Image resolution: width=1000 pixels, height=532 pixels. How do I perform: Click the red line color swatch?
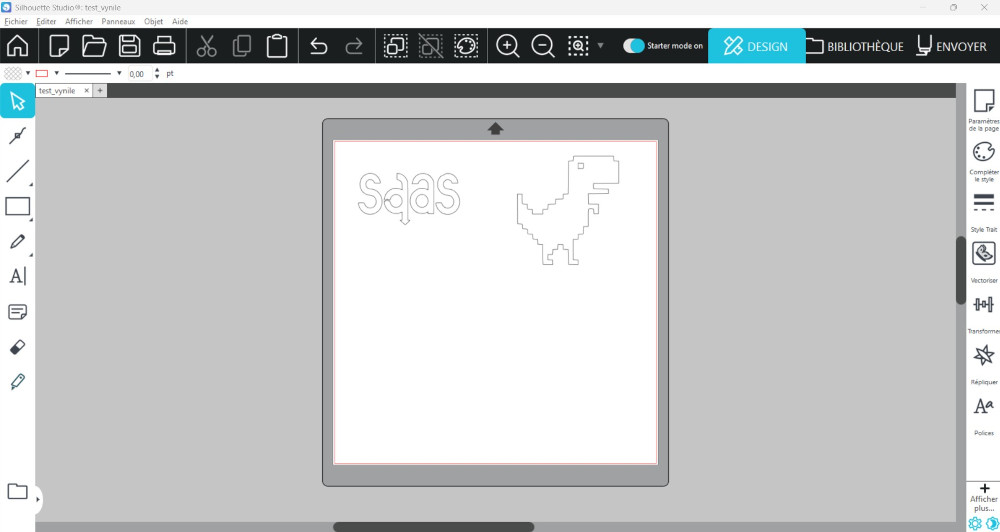coord(42,73)
